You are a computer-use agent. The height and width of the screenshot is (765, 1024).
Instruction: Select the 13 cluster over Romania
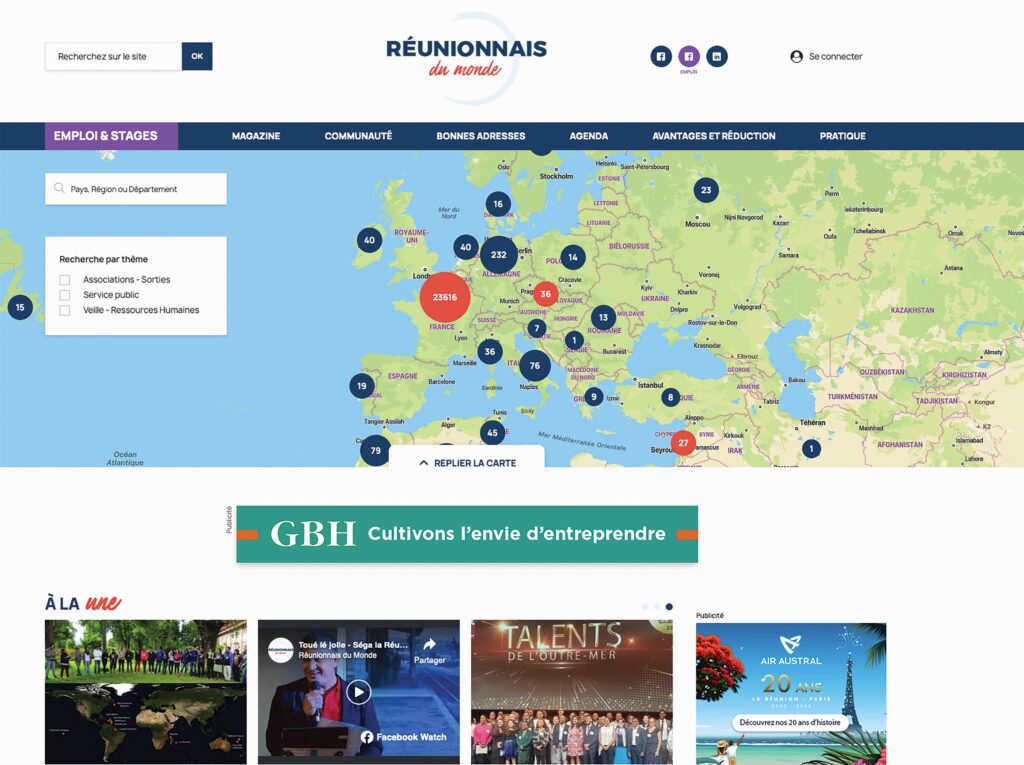[x=603, y=317]
